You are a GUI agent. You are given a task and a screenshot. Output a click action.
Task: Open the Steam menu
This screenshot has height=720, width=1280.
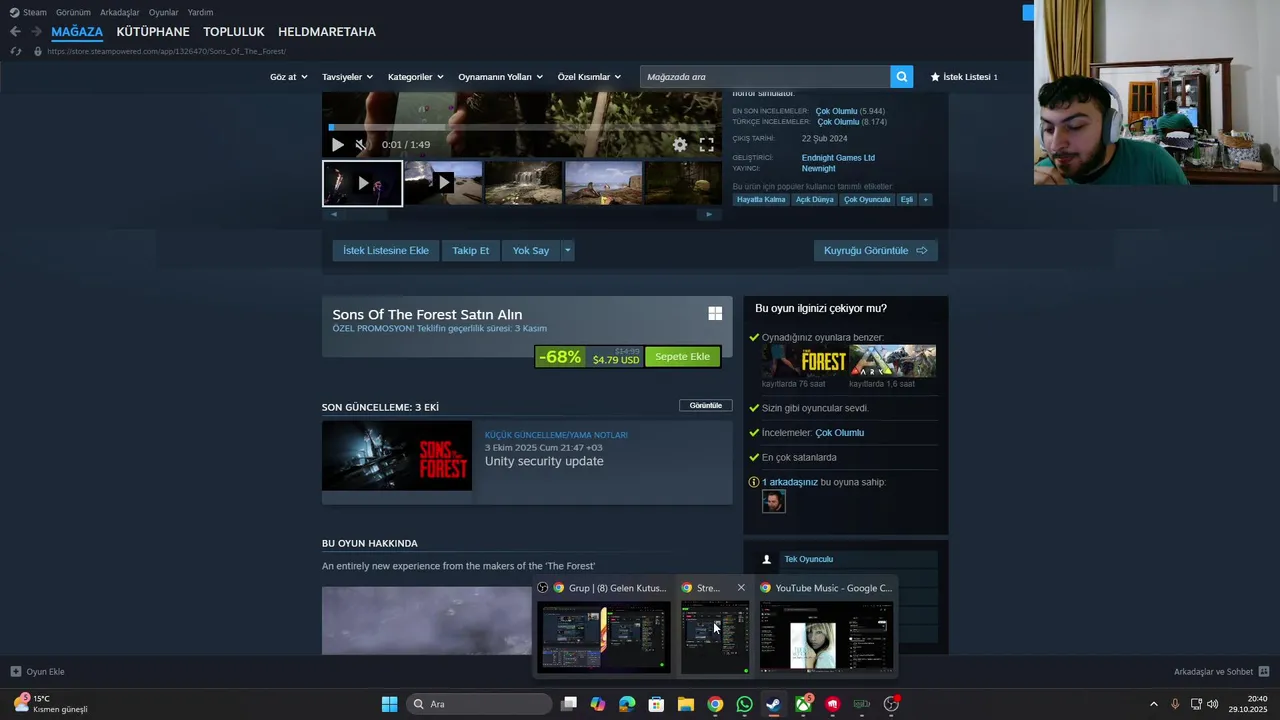pos(28,12)
